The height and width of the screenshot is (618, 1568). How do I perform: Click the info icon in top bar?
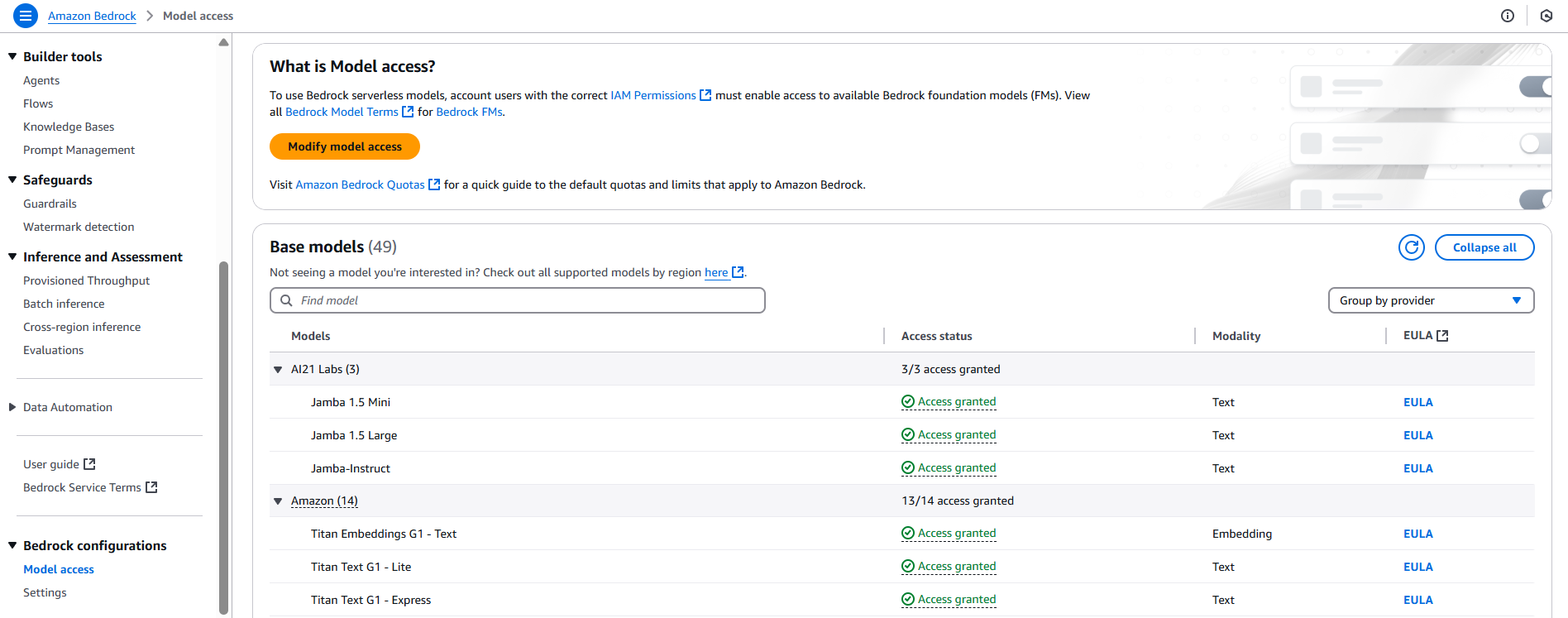1508,16
